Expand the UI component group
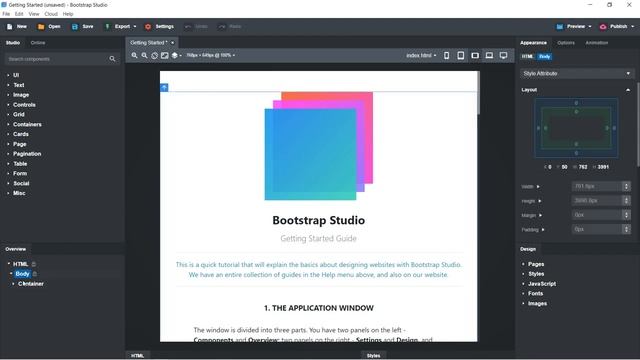 pyautogui.click(x=16, y=75)
